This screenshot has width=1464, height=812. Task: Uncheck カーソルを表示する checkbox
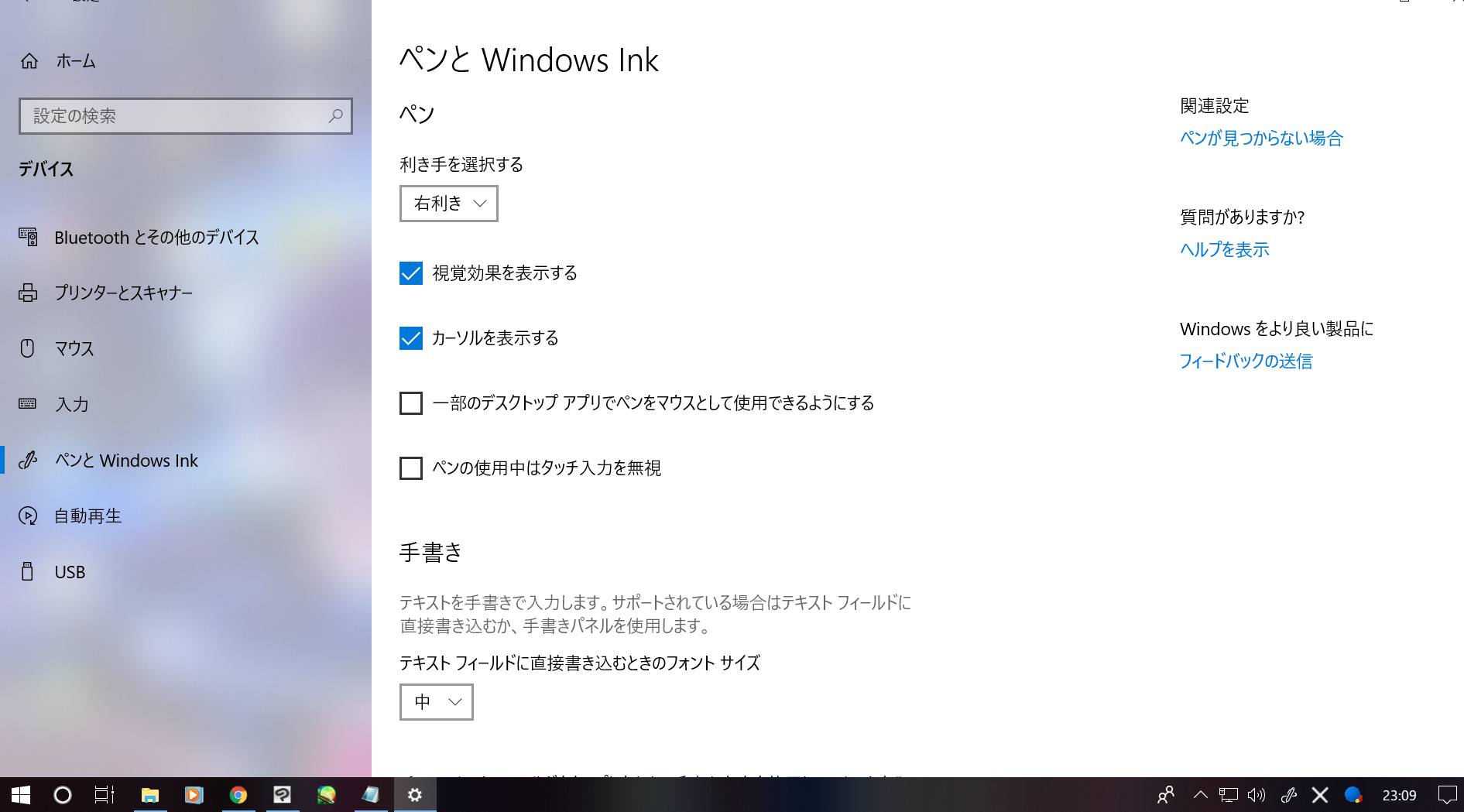[x=411, y=338]
